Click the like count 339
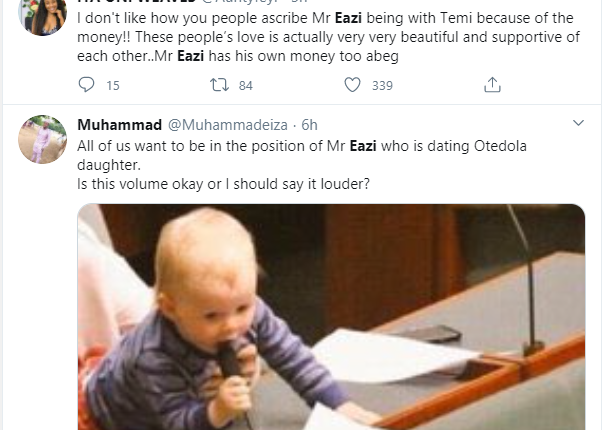This screenshot has height=430, width=604. point(382,86)
